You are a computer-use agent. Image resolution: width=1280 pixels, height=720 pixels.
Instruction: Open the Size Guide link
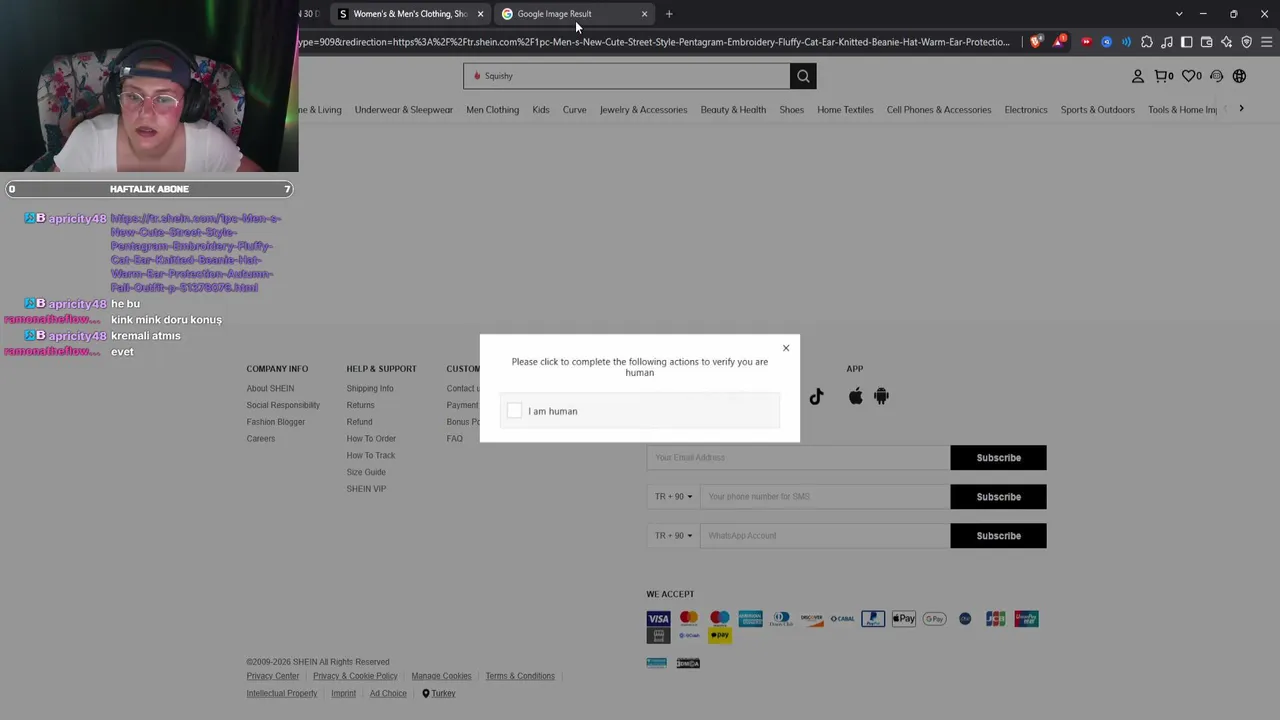(x=366, y=472)
